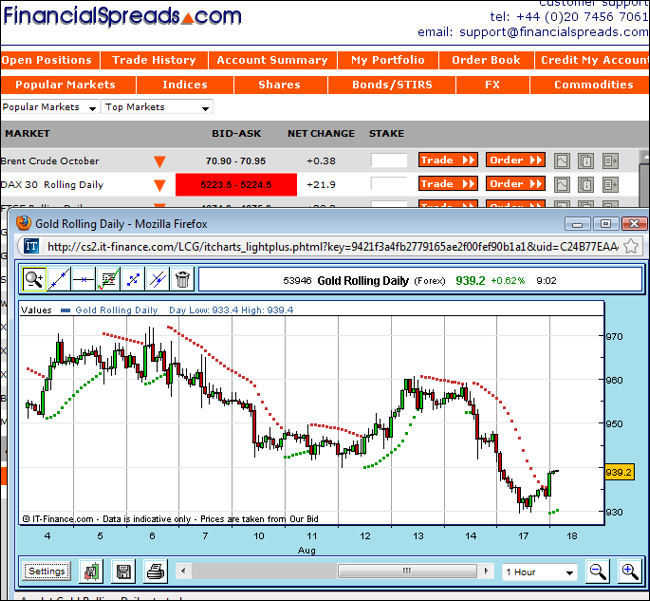Click the stake input for Brent Crude October
The image size is (650, 601).
tap(389, 161)
